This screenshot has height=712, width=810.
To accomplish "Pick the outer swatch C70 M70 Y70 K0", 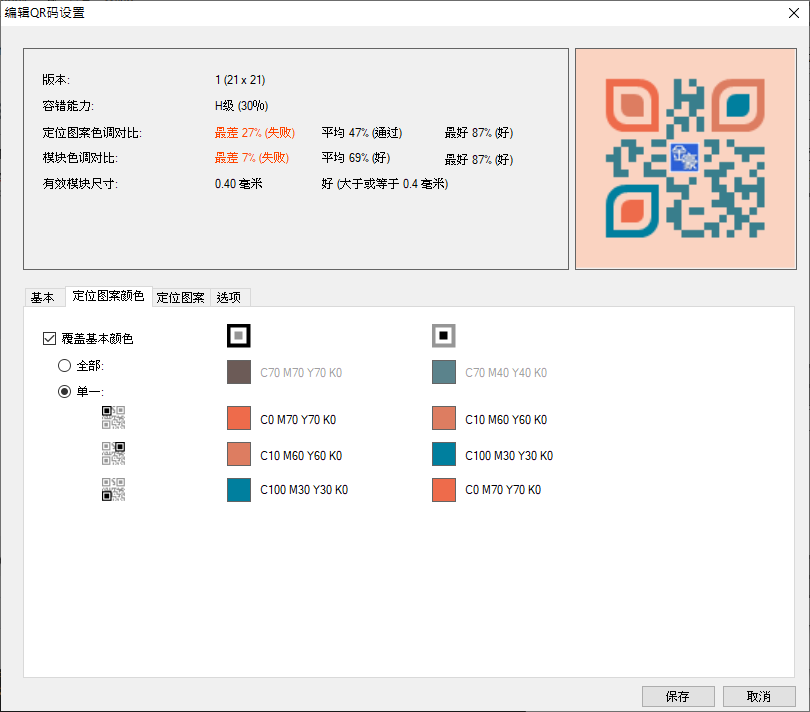I will tap(239, 372).
